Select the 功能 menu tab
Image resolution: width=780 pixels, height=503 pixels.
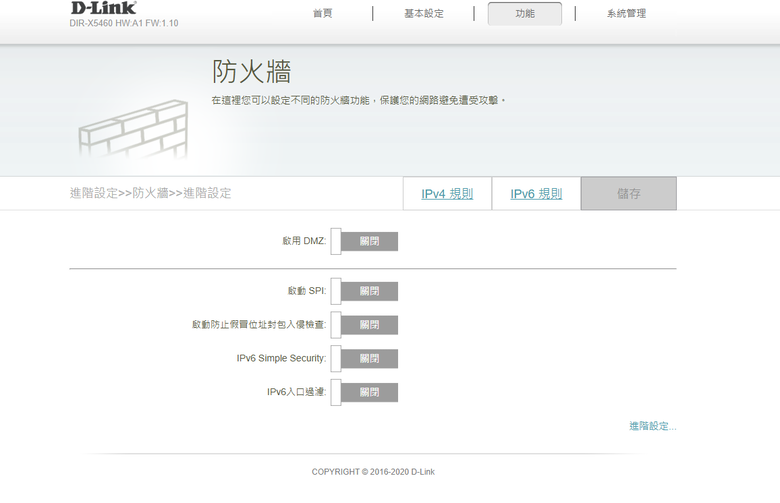click(x=525, y=13)
